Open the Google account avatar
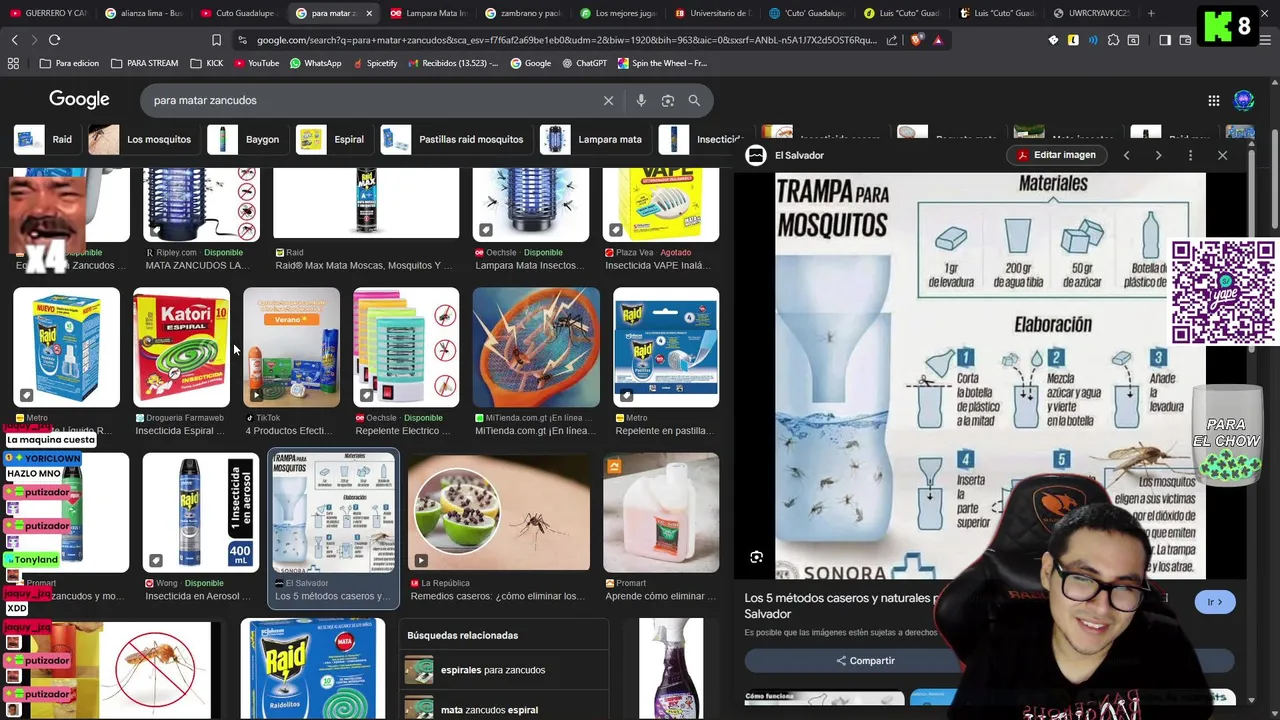Image resolution: width=1280 pixels, height=720 pixels. coord(1244,100)
